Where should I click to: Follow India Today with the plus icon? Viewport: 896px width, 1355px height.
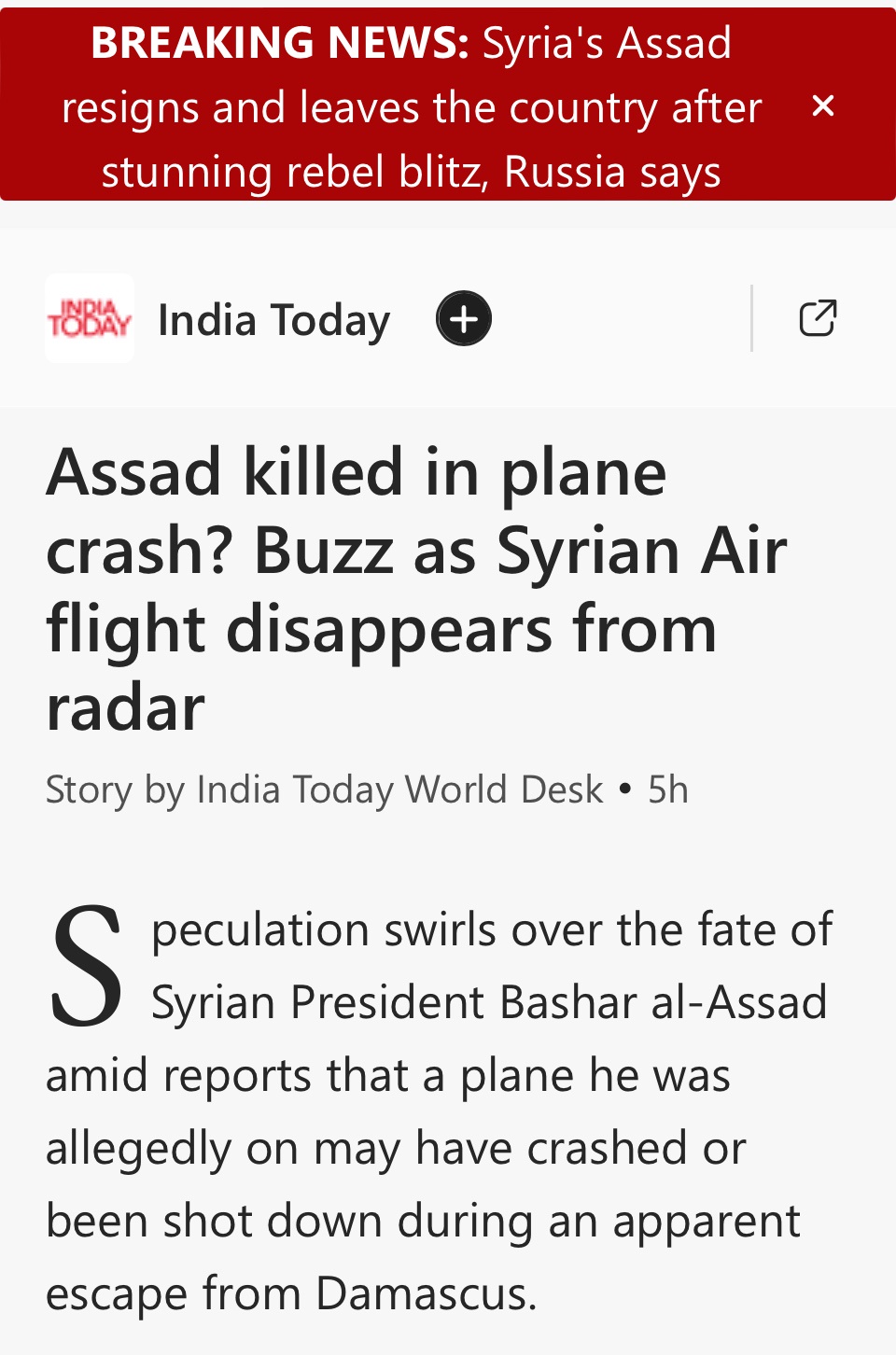(x=464, y=319)
